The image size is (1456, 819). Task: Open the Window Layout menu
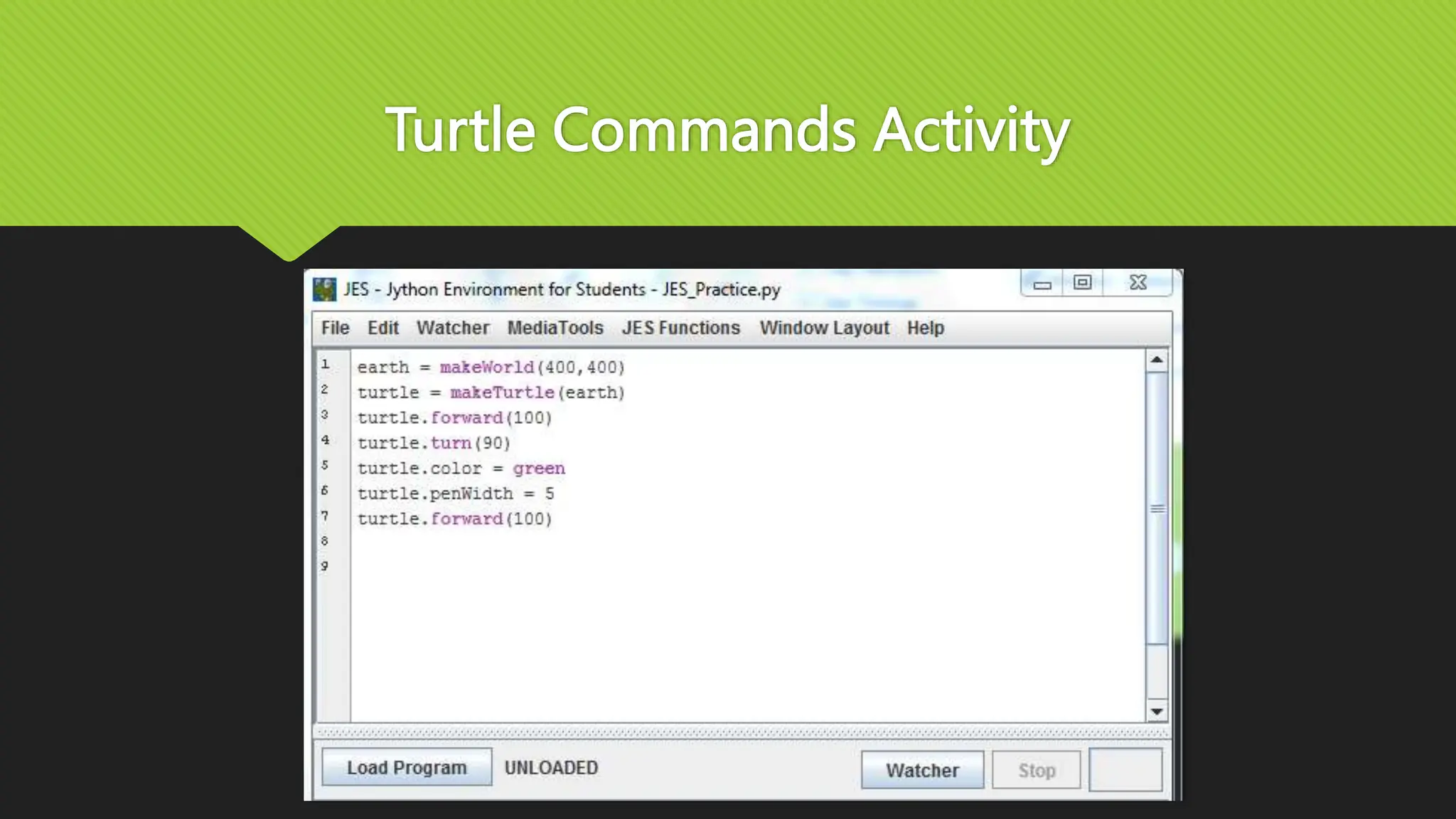click(825, 328)
